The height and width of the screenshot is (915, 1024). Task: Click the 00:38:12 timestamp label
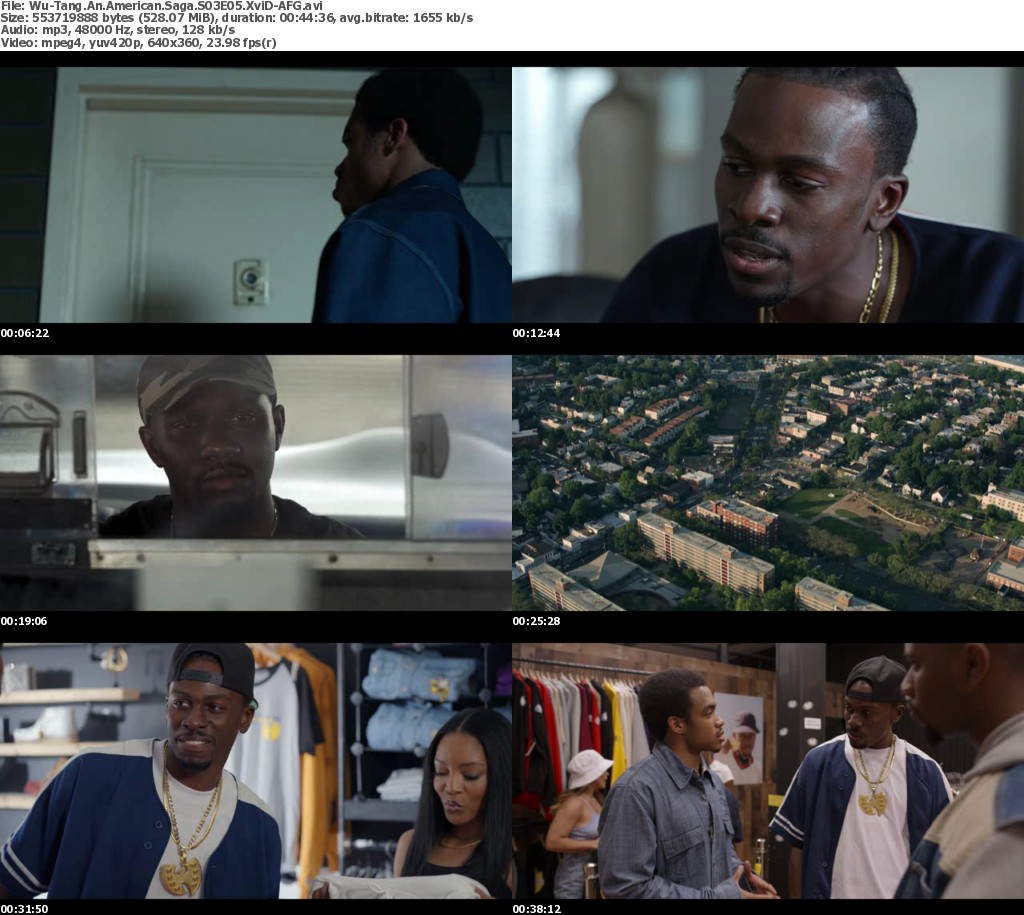(x=537, y=909)
